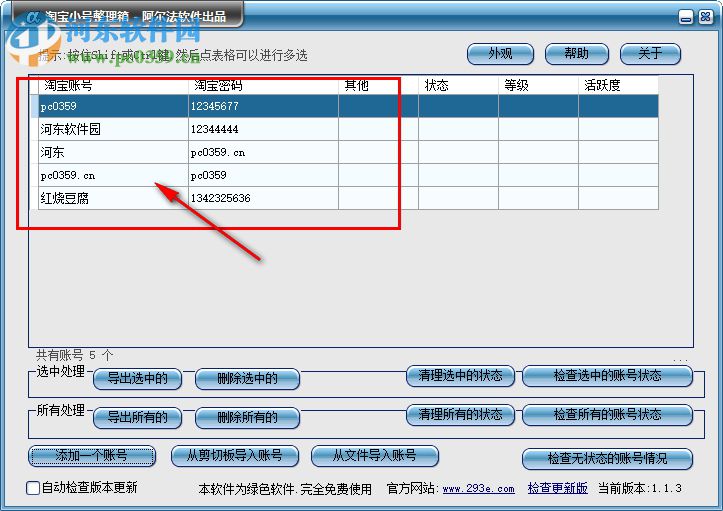723x511 pixels.
Task: Click 清理选中的状态 button
Action: pos(460,375)
